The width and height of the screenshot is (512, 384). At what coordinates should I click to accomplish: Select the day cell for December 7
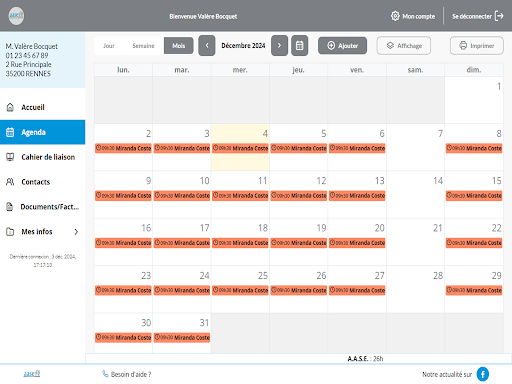point(415,147)
